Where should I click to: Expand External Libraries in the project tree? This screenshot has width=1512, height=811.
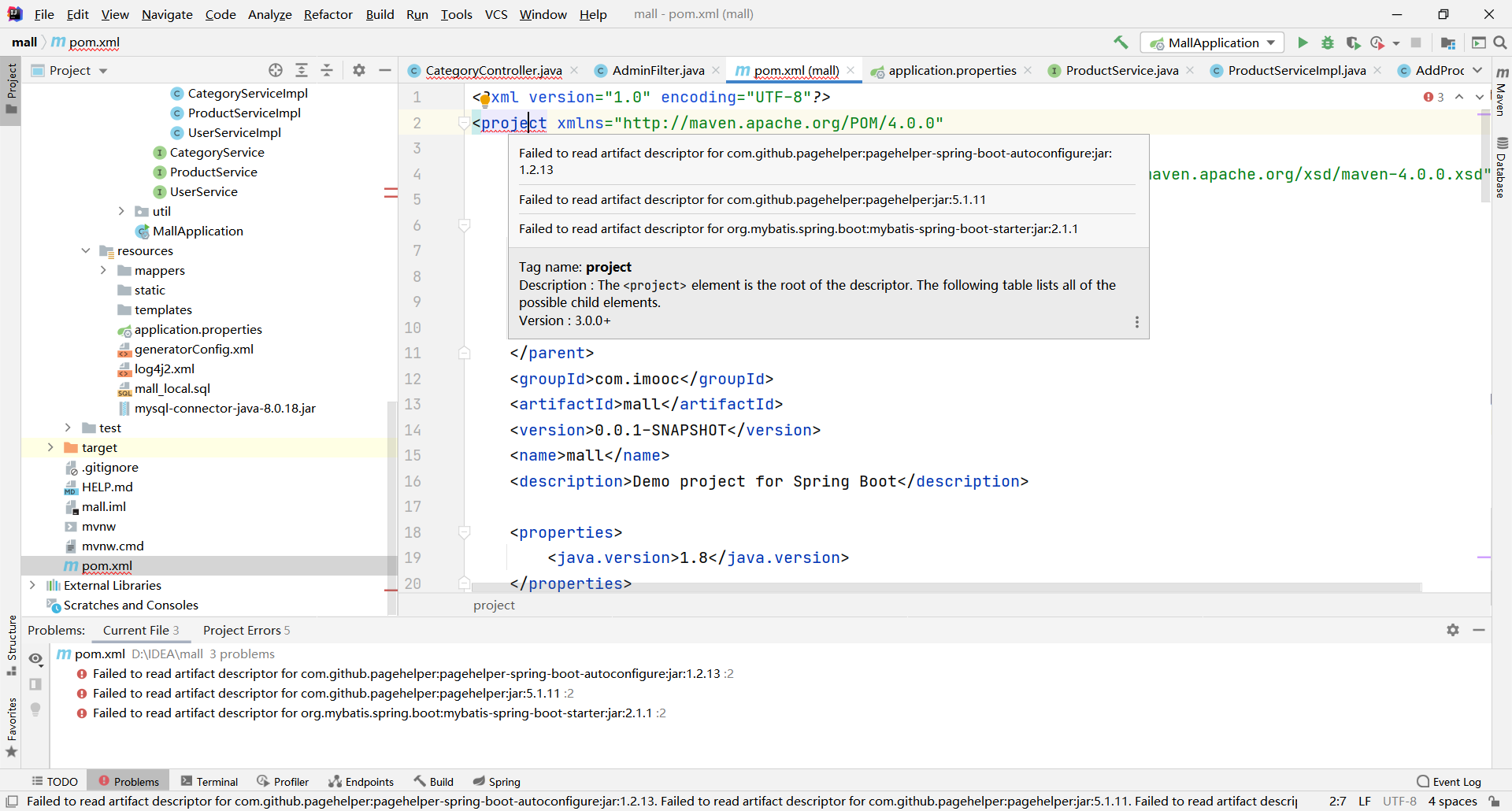[x=32, y=585]
